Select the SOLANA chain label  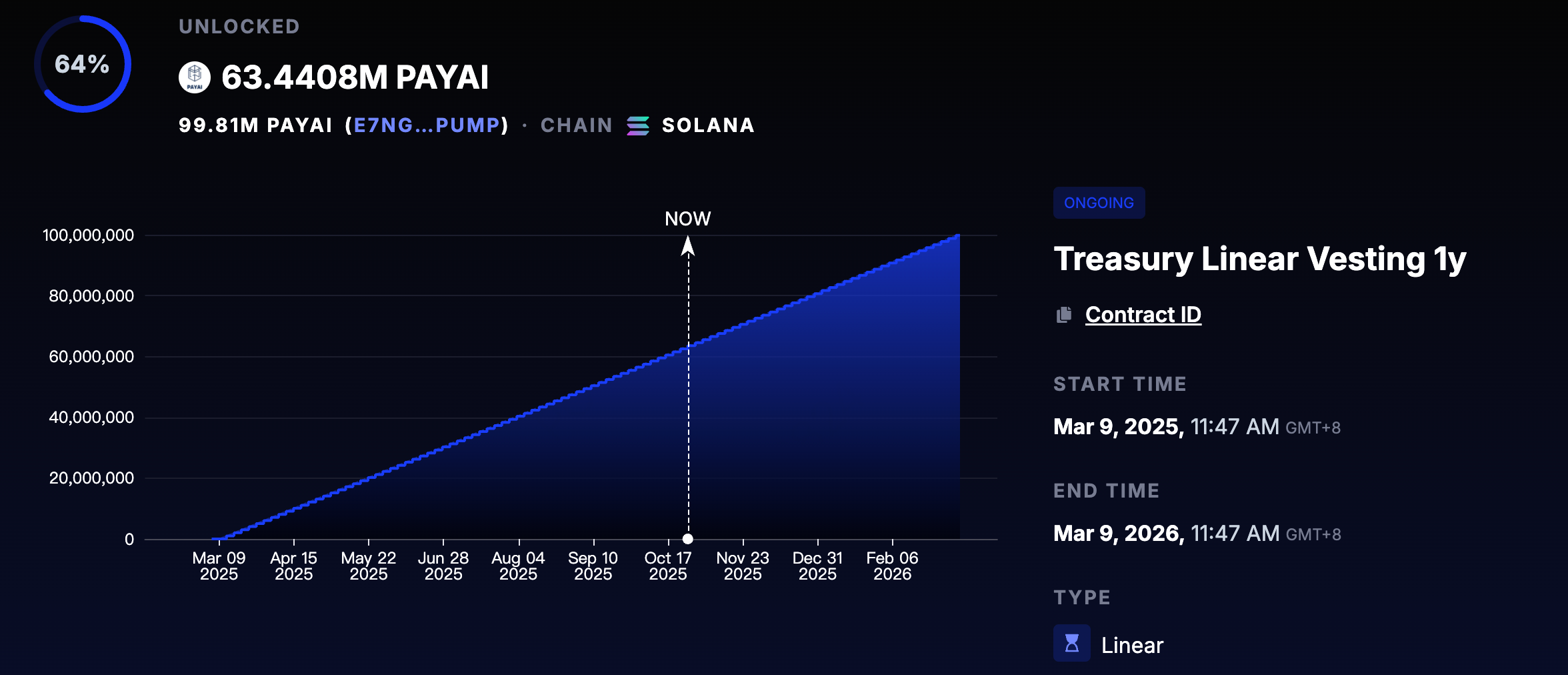pos(708,125)
